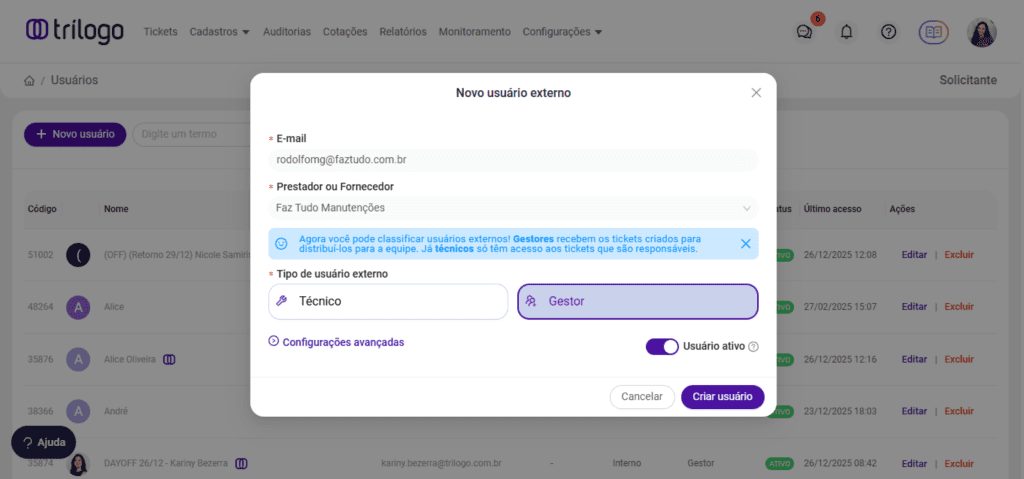
Task: Open the user profile avatar
Action: 981,32
